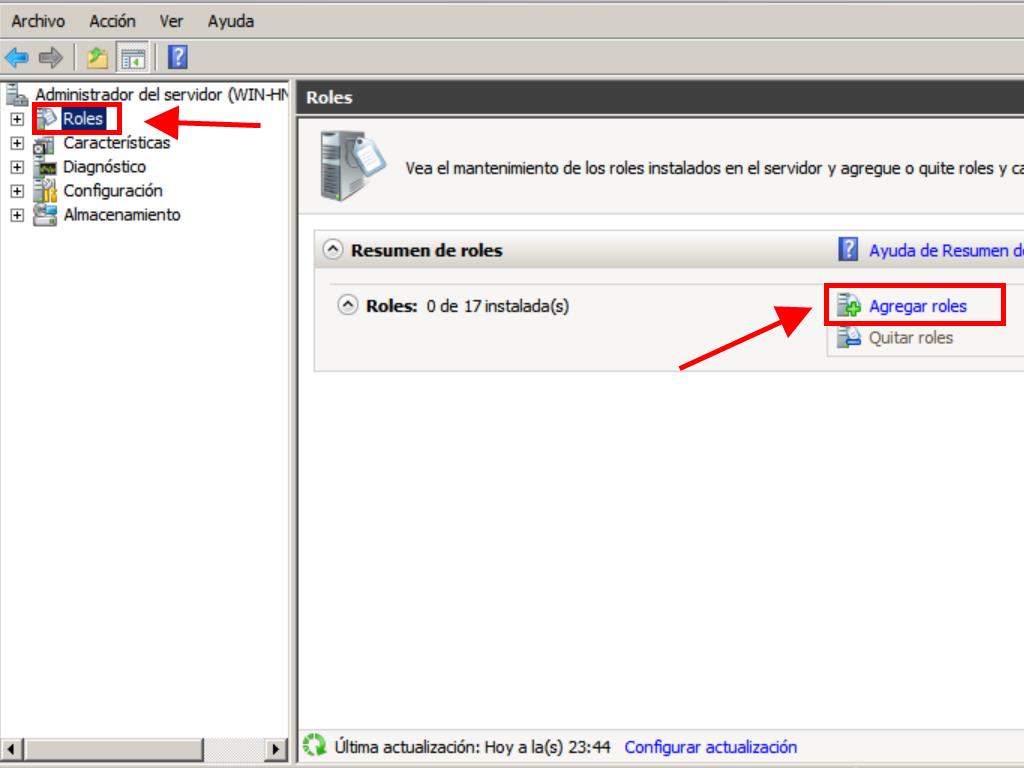The width and height of the screenshot is (1024, 768).
Task: Open the Configurar actualización link
Action: 710,747
